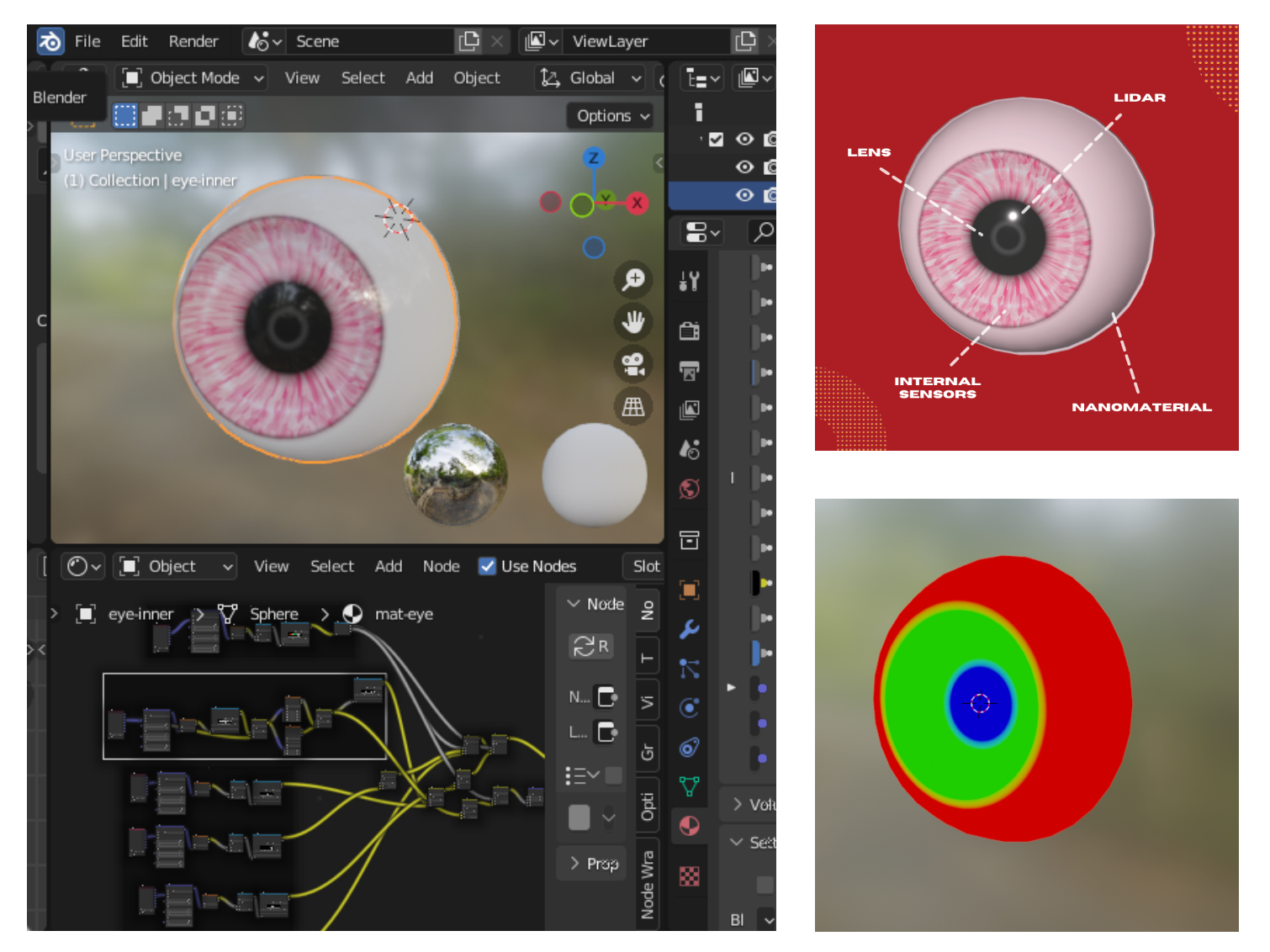Open the browse View Layer icon
The width and height of the screenshot is (1270, 952).
click(x=542, y=41)
